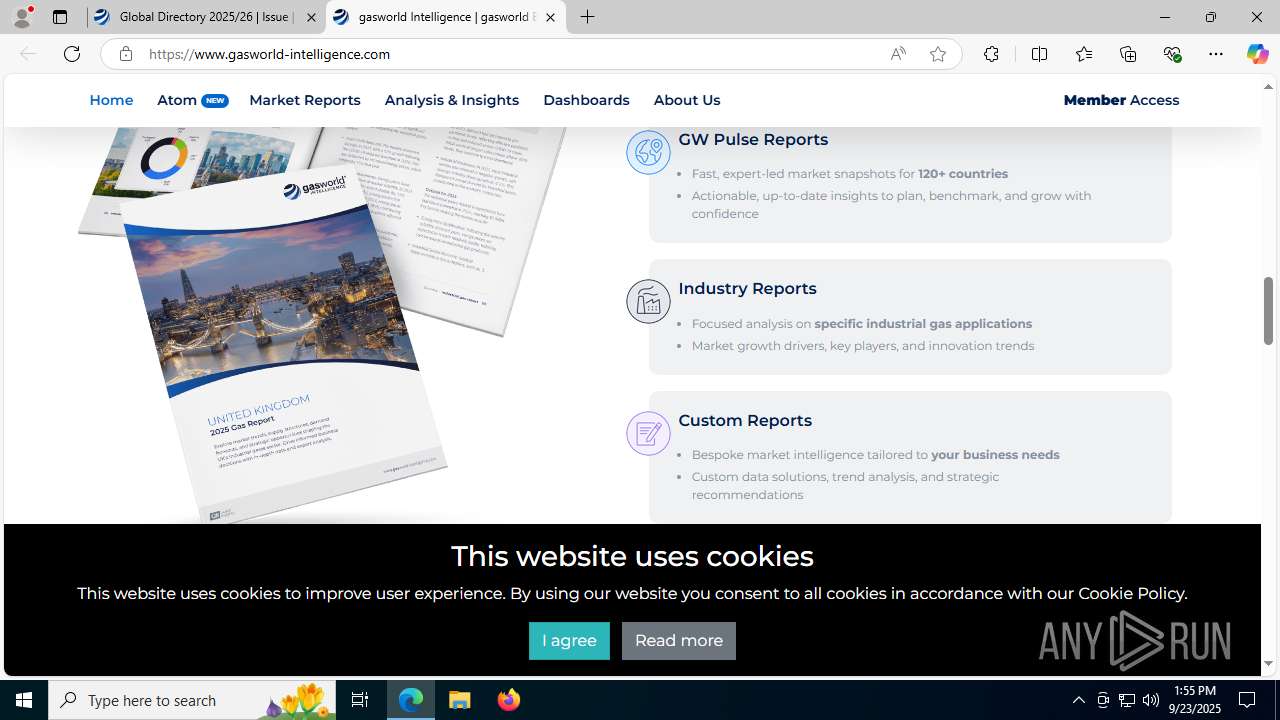Focus the address bar URL field
Image resolution: width=1280 pixels, height=720 pixels.
[x=510, y=54]
